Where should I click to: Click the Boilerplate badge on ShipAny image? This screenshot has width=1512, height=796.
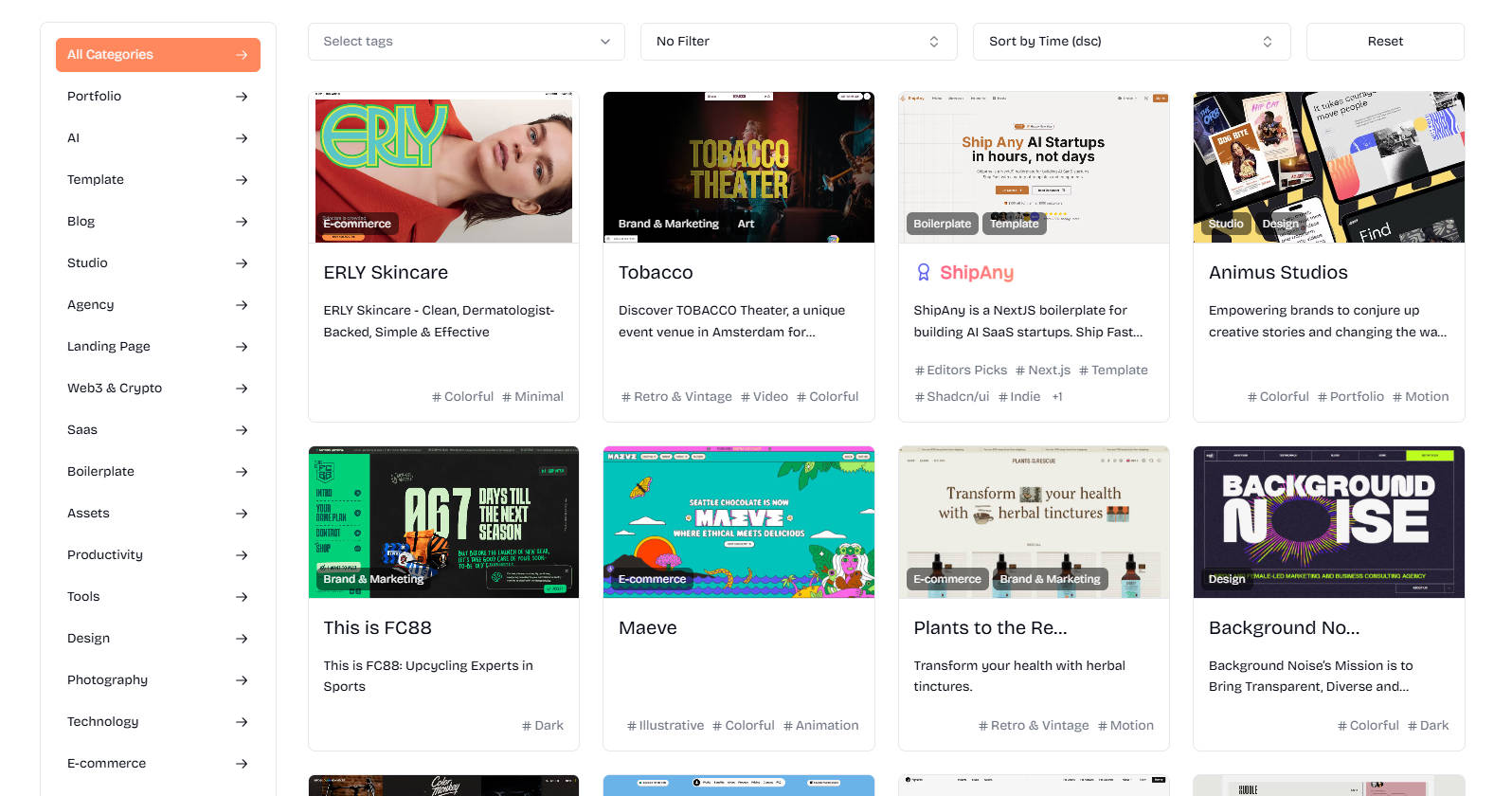942,224
